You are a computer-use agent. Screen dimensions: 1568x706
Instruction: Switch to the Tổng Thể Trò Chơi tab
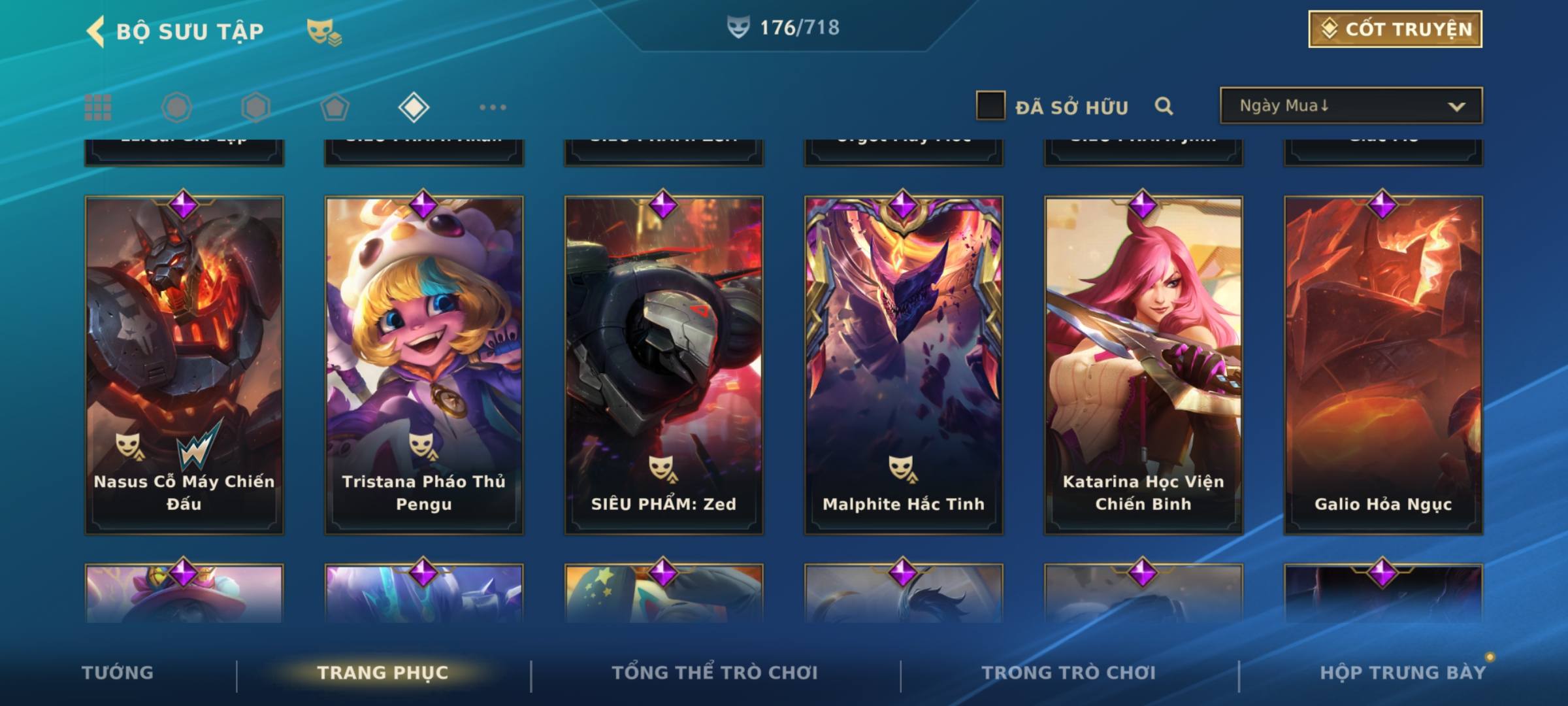coord(715,673)
